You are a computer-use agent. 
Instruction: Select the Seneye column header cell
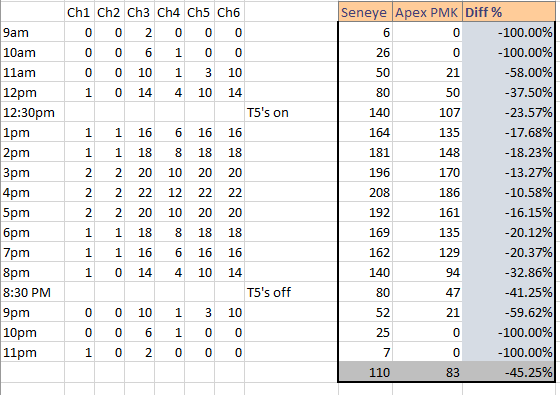[x=365, y=12]
